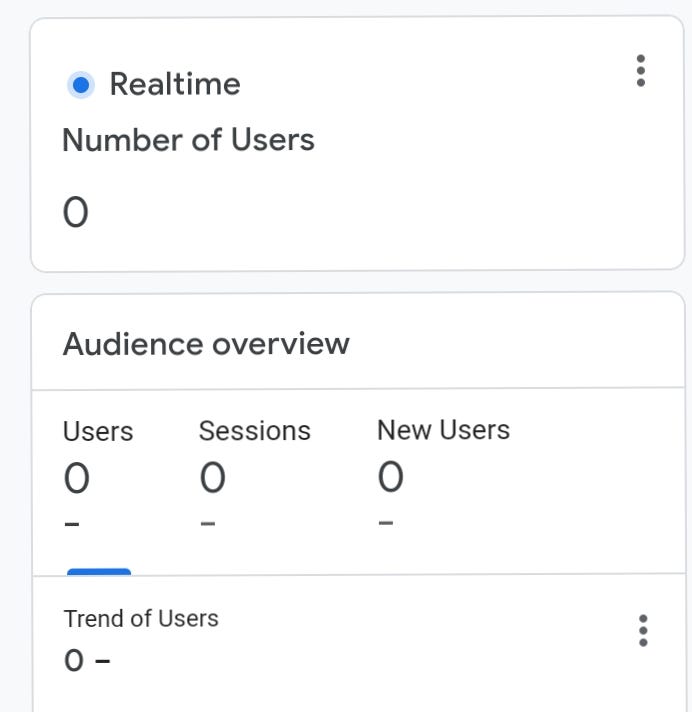Click the dash change indicator under Sessions
The width and height of the screenshot is (692, 712).
click(x=208, y=524)
